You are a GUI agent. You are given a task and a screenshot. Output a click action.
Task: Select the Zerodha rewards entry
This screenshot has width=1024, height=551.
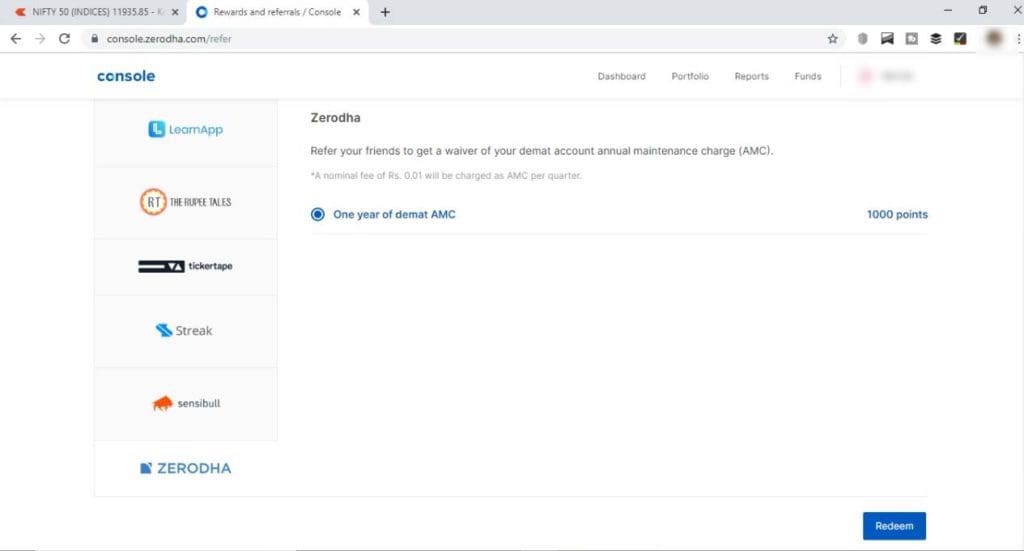click(x=185, y=468)
